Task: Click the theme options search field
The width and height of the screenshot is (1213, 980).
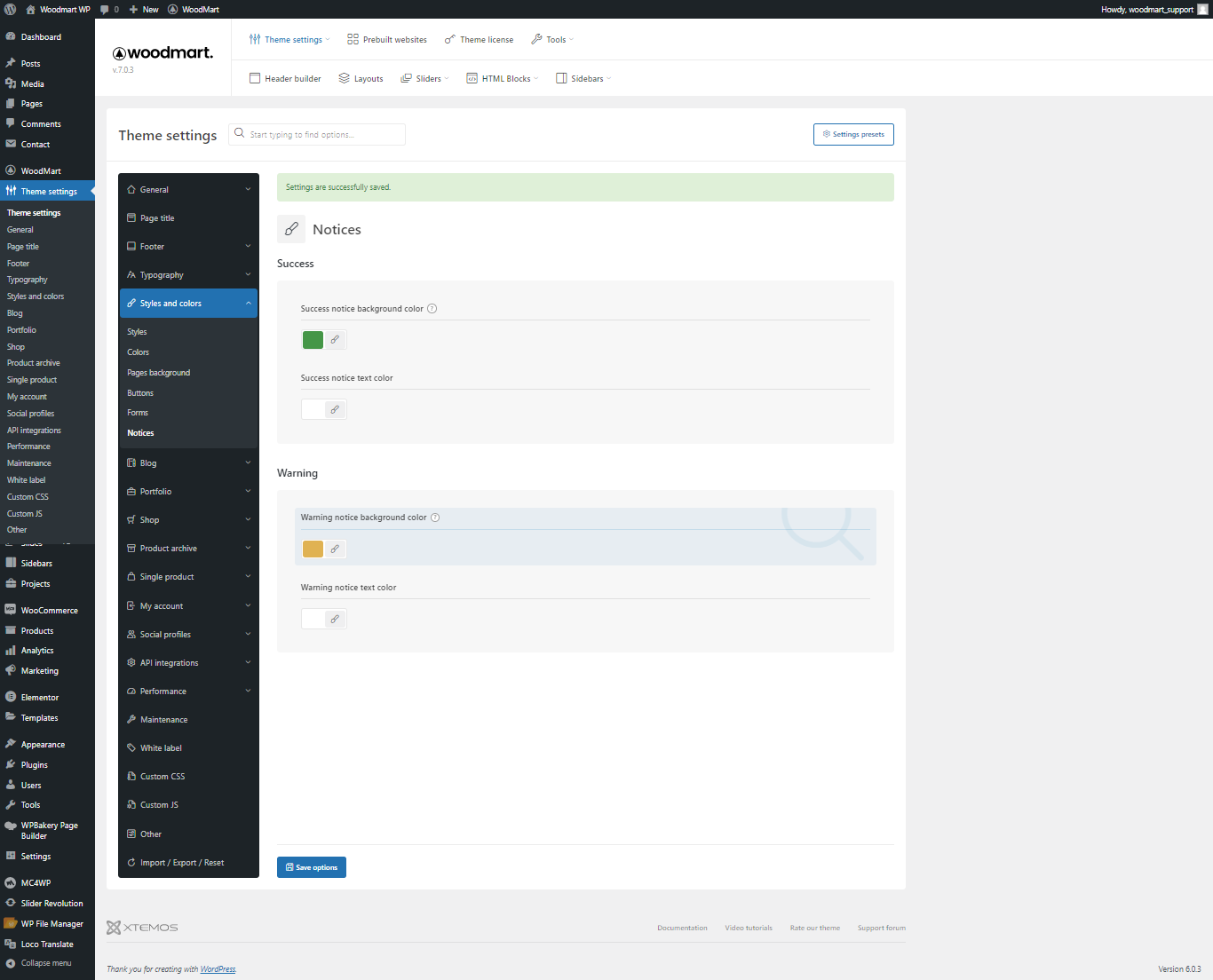Action: click(317, 134)
